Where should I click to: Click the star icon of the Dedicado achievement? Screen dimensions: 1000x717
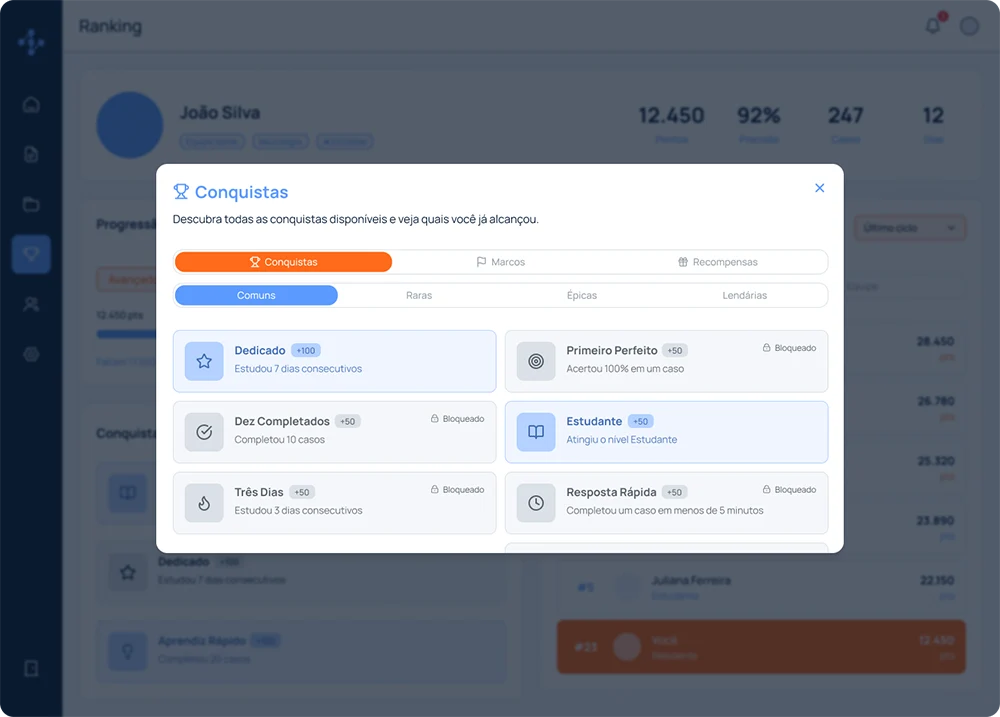point(204,361)
